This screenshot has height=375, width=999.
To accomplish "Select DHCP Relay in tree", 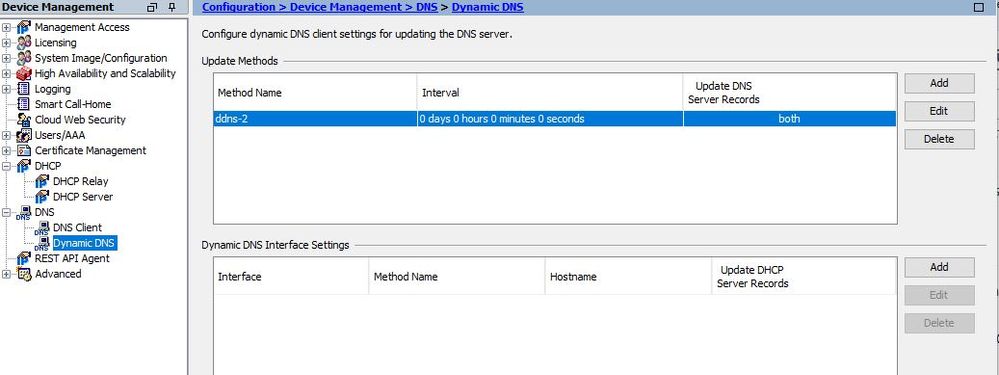I will (x=81, y=181).
